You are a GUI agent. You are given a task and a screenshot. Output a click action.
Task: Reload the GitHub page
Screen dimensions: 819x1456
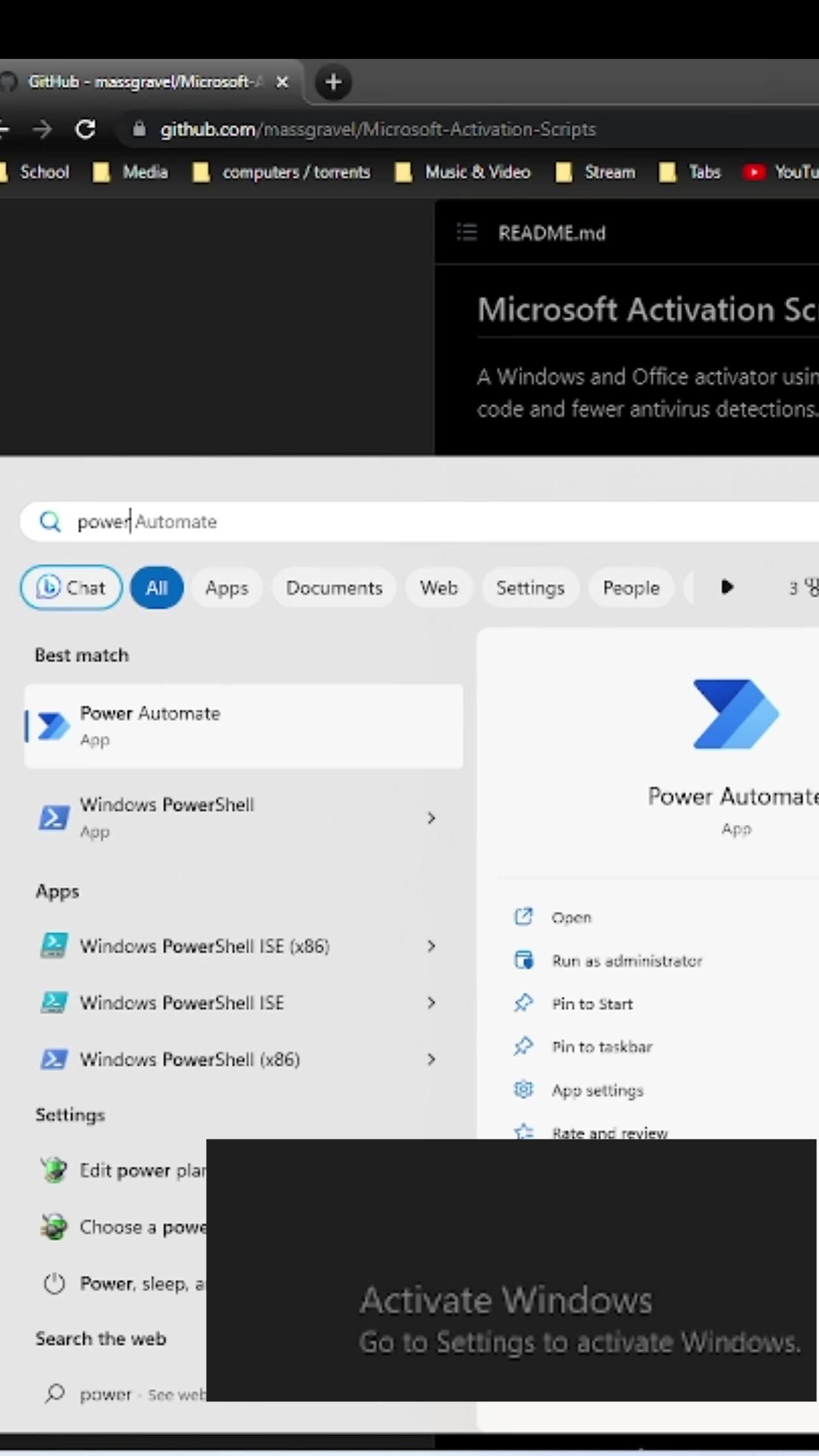86,129
